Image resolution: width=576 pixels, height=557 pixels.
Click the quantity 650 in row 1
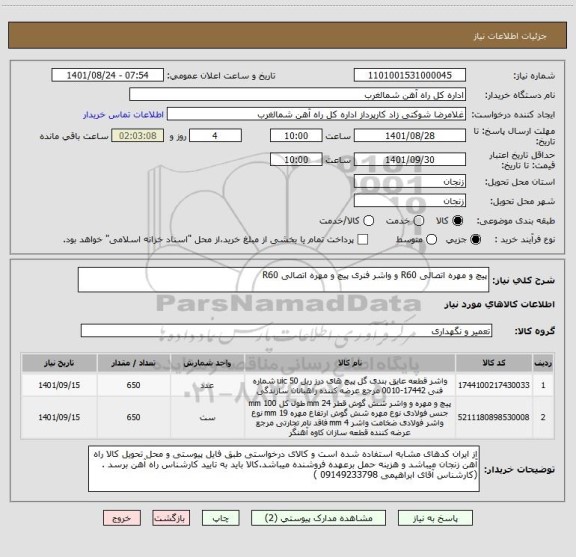point(133,385)
